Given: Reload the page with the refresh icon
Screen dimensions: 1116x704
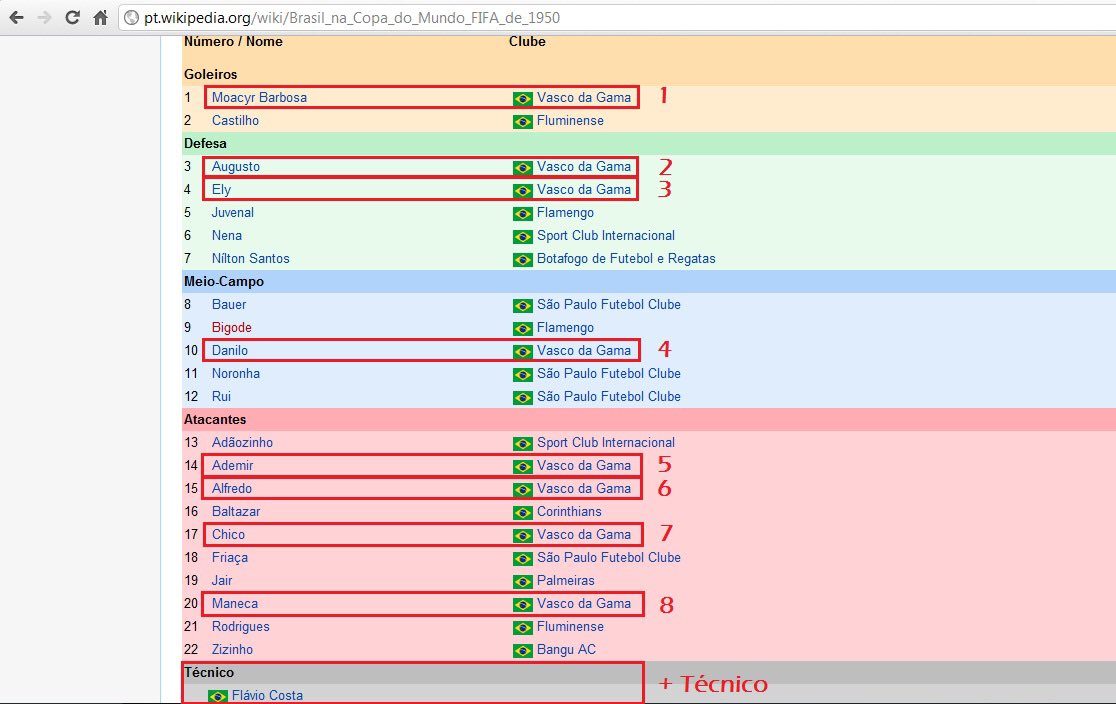Looking at the screenshot, I should (x=72, y=17).
